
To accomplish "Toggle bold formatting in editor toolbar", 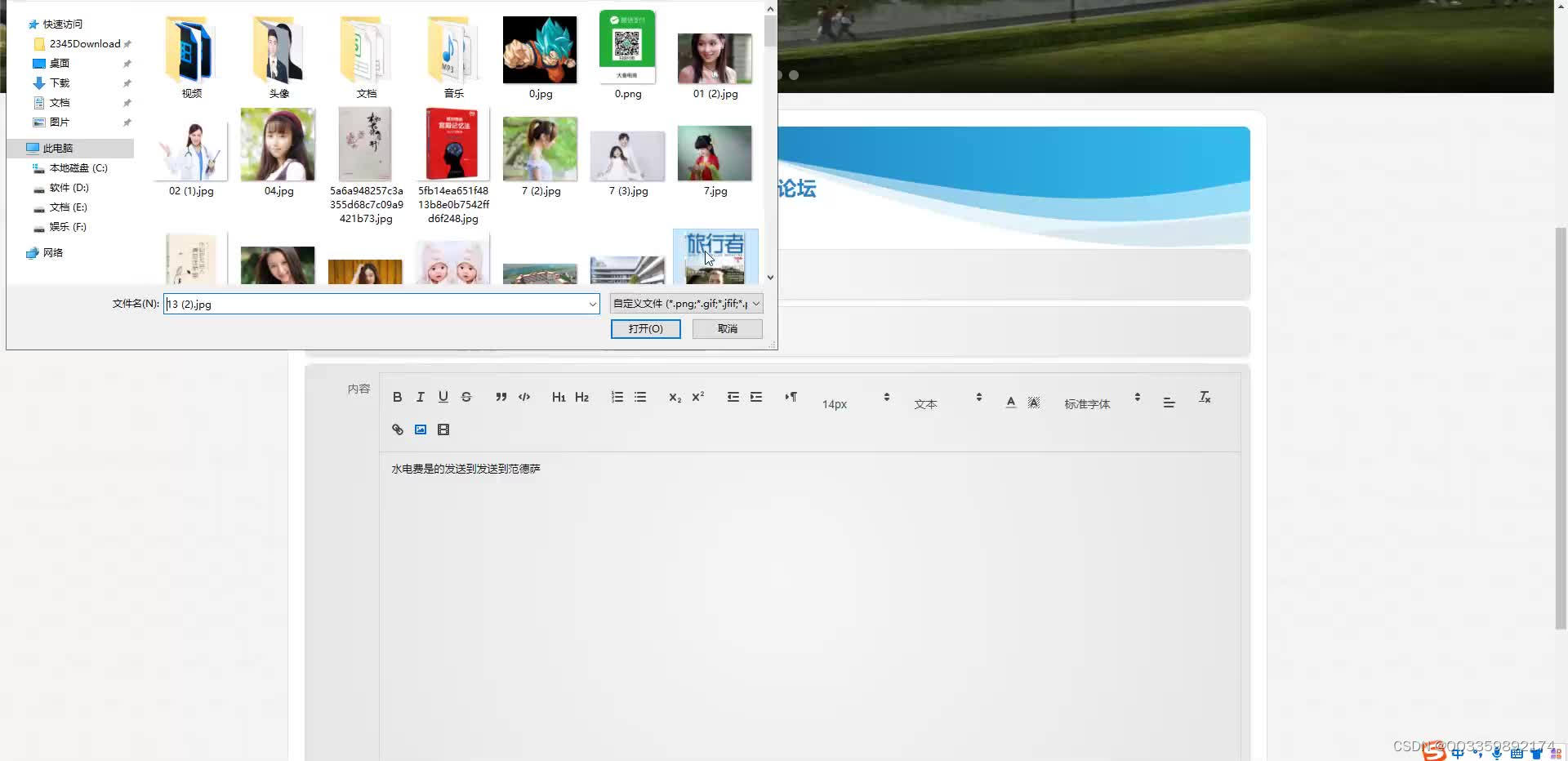I will (x=397, y=397).
